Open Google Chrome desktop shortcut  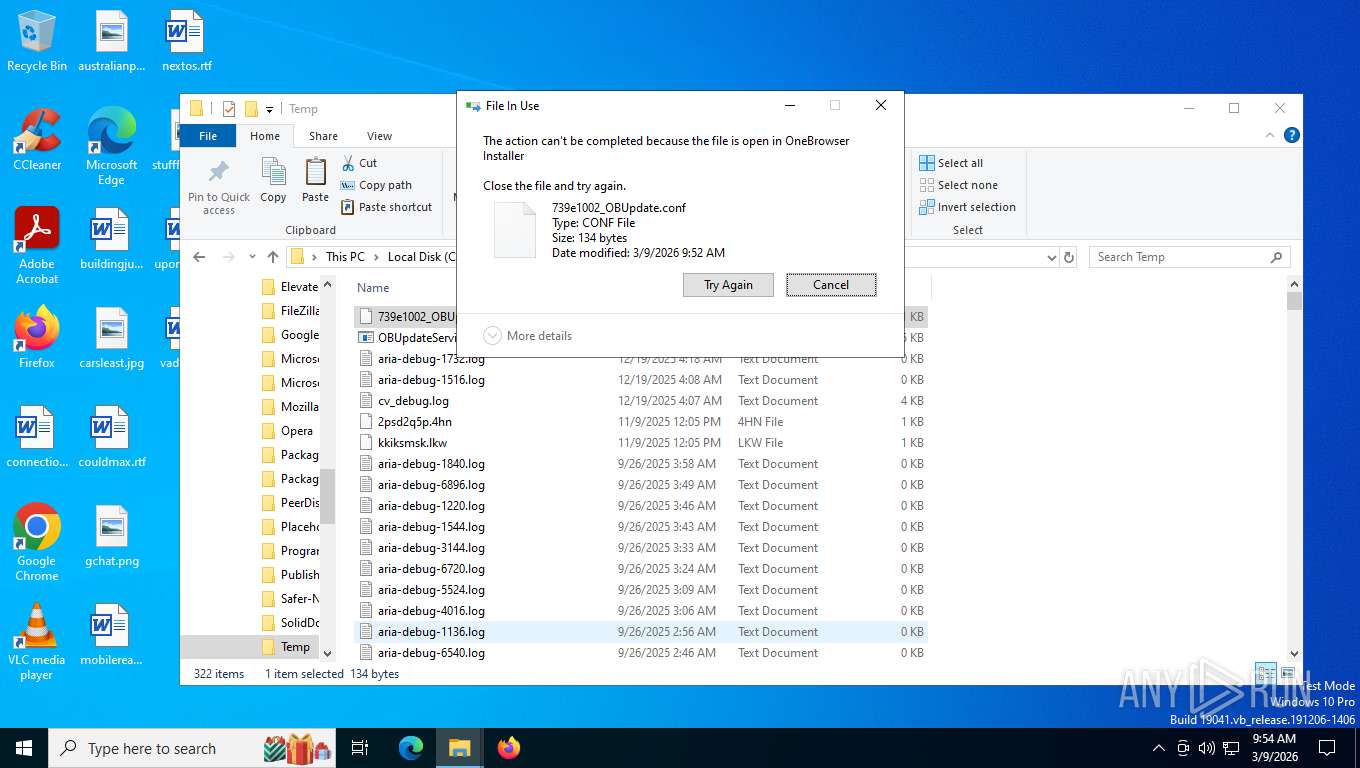coord(37,542)
